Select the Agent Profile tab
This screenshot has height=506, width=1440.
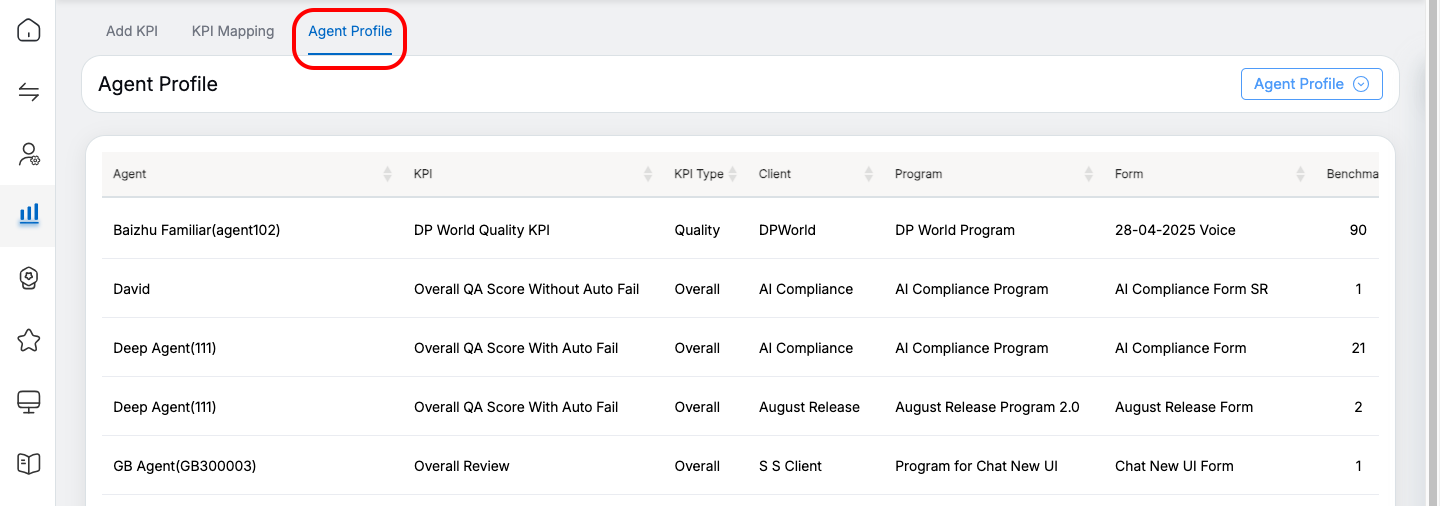pos(350,31)
